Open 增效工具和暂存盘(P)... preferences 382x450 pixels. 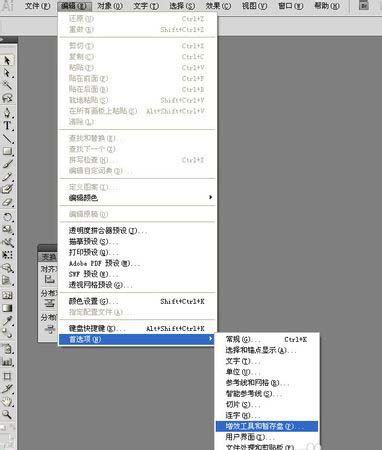click(267, 426)
